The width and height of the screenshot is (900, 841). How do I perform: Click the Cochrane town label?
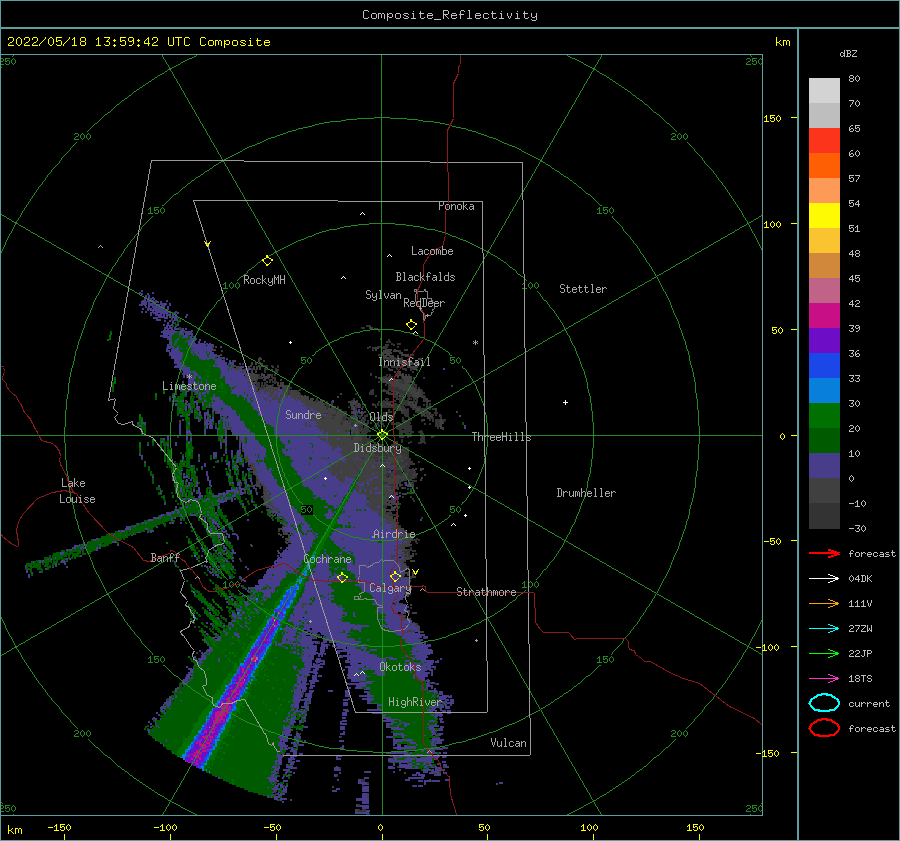pyautogui.click(x=327, y=559)
